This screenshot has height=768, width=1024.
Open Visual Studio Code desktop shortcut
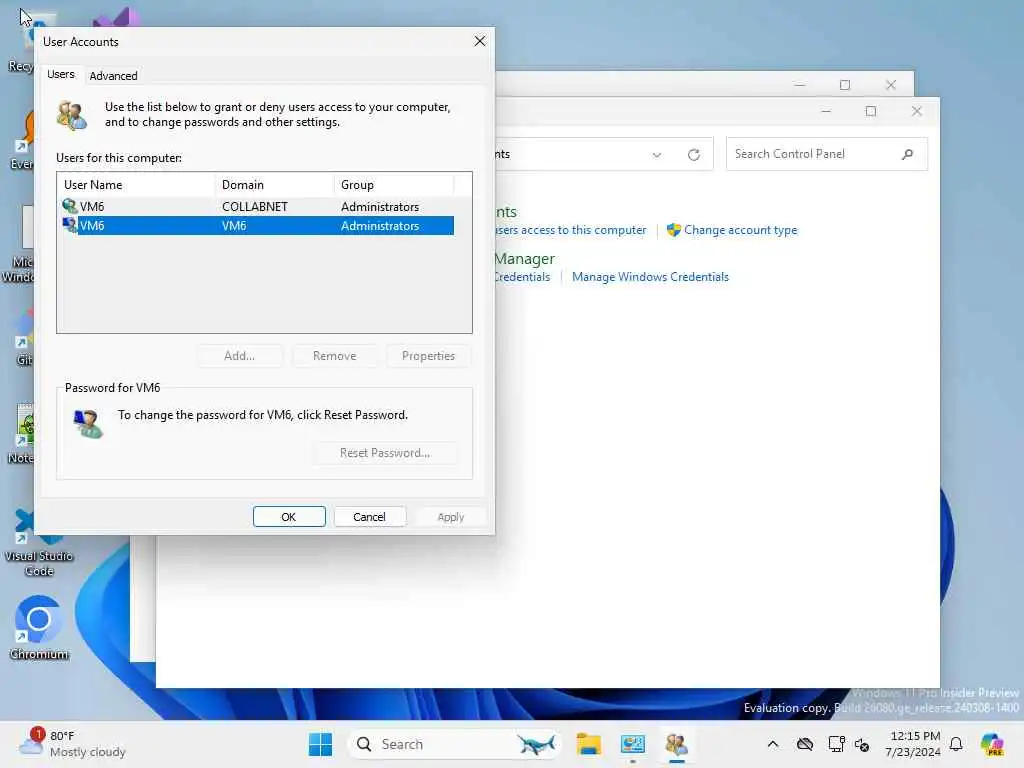pyautogui.click(x=39, y=543)
